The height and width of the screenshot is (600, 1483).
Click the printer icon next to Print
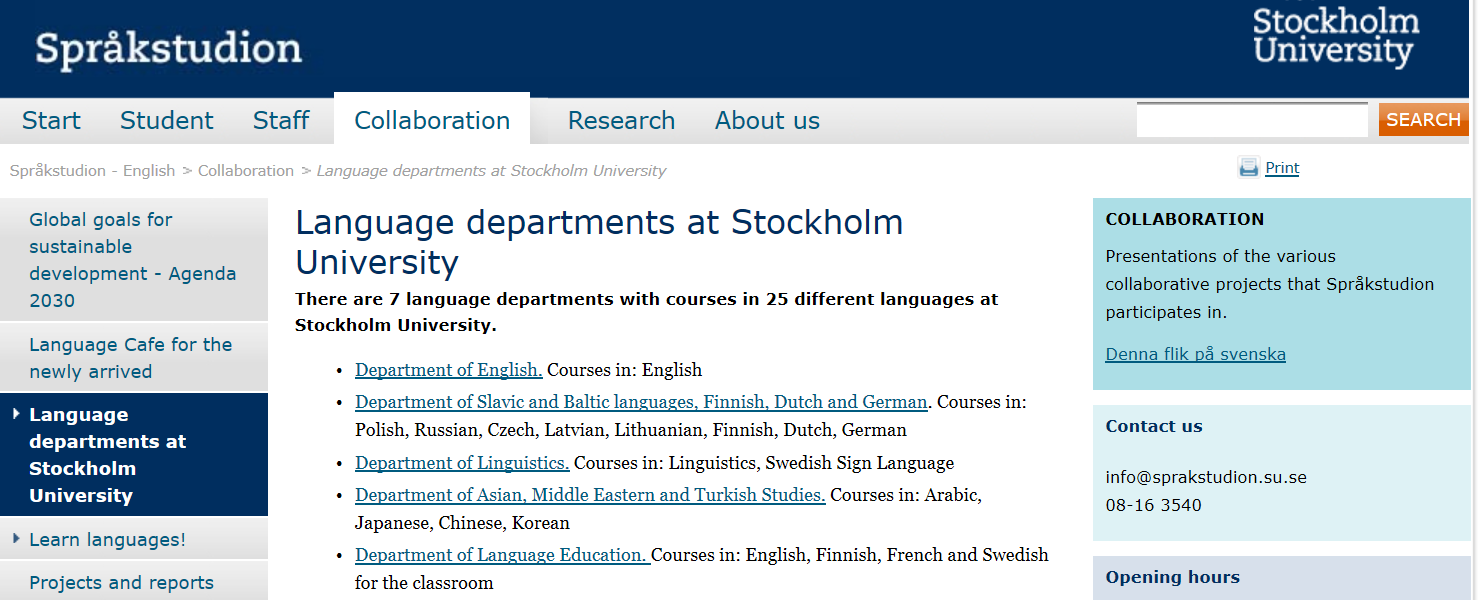click(1248, 168)
